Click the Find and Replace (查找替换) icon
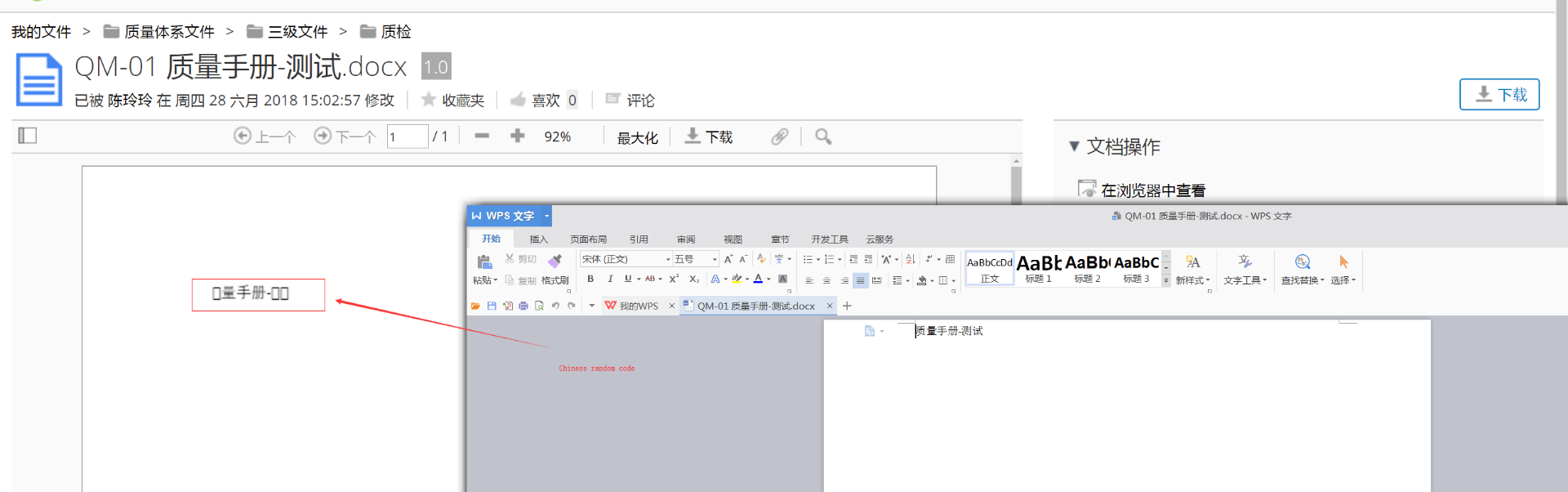Screen dimensions: 1568x492 coord(1302,262)
